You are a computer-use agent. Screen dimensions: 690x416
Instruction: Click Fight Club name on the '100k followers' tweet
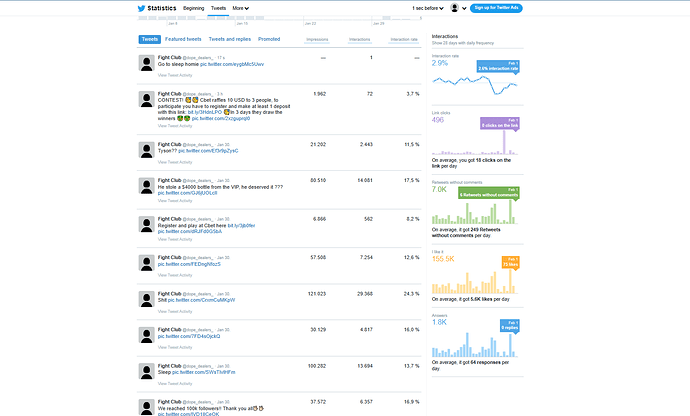pyautogui.click(x=169, y=402)
